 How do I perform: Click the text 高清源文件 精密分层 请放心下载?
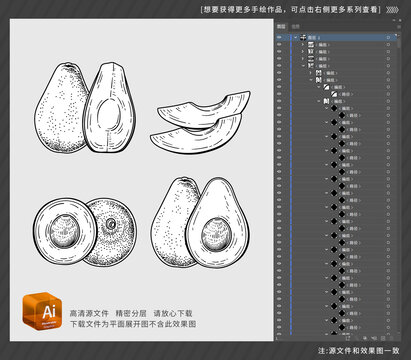pos(131,313)
